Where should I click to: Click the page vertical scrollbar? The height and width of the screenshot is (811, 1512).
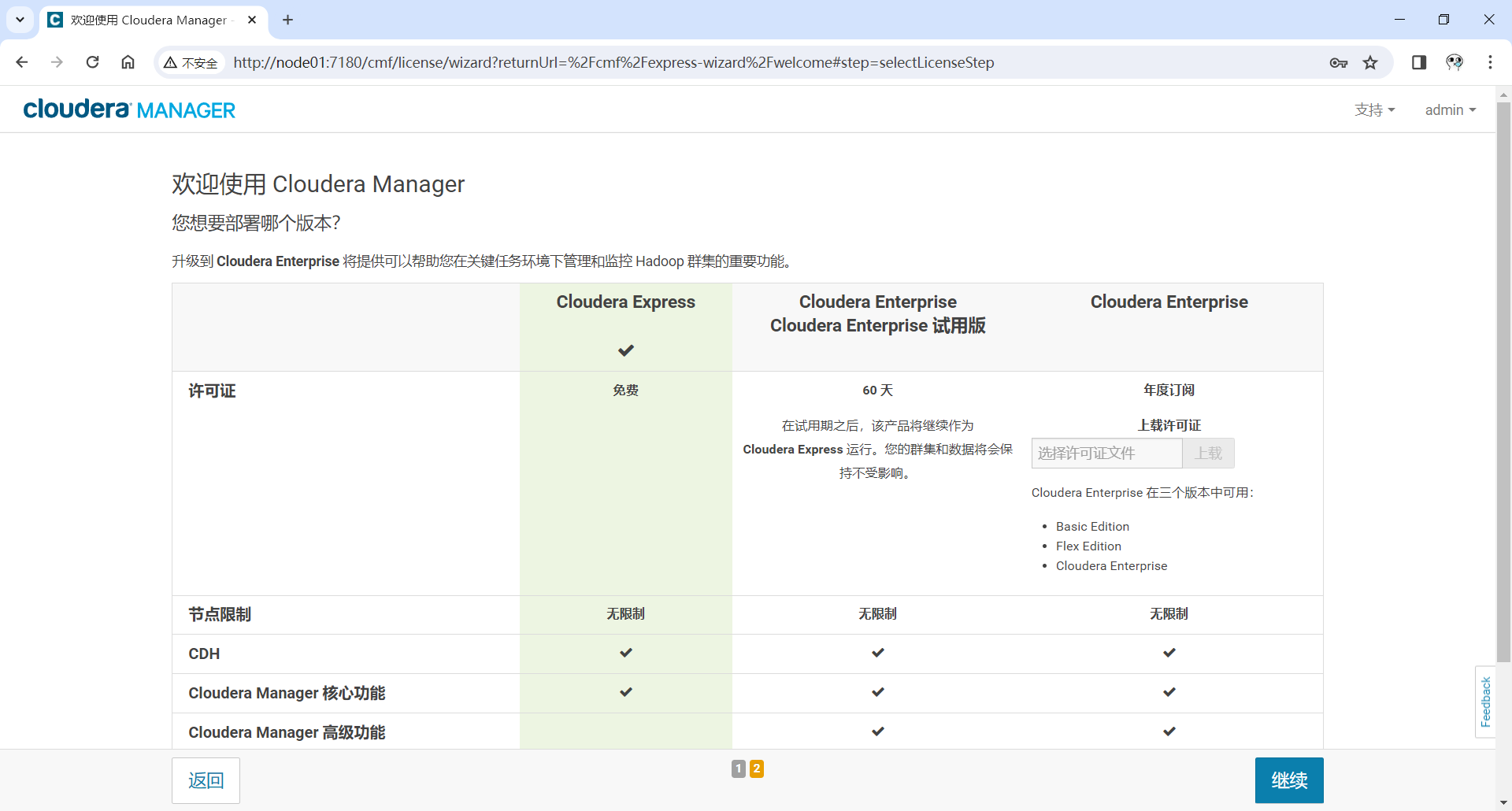click(1503, 382)
